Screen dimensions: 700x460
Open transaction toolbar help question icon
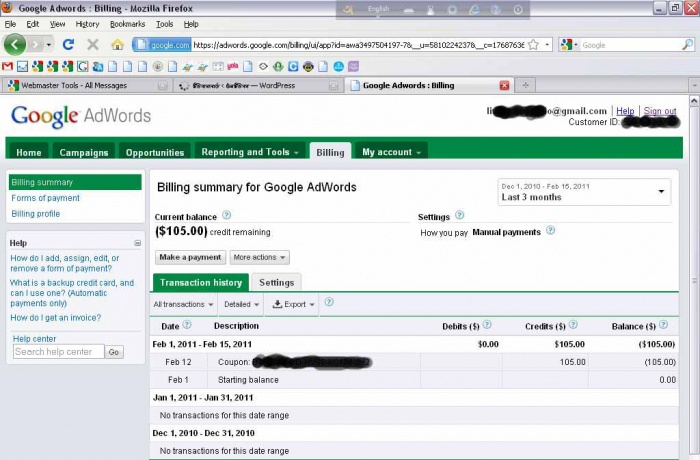(x=329, y=302)
